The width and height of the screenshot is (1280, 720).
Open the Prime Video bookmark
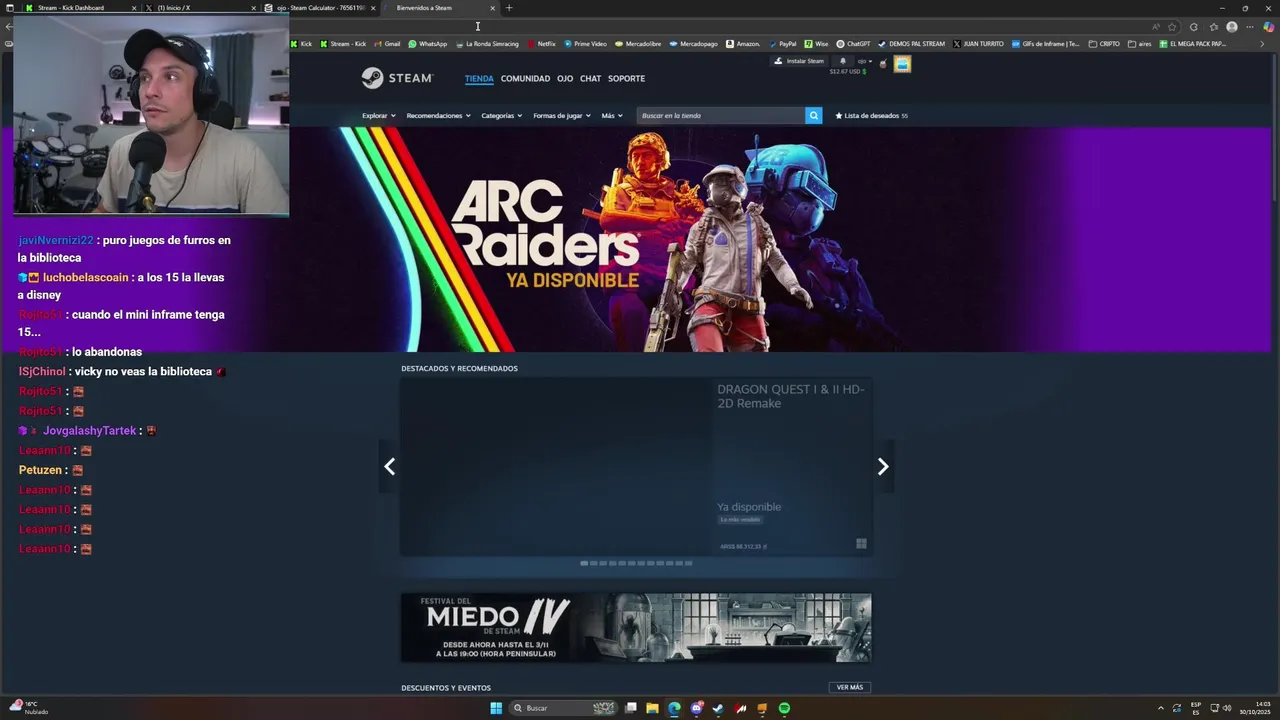585,44
